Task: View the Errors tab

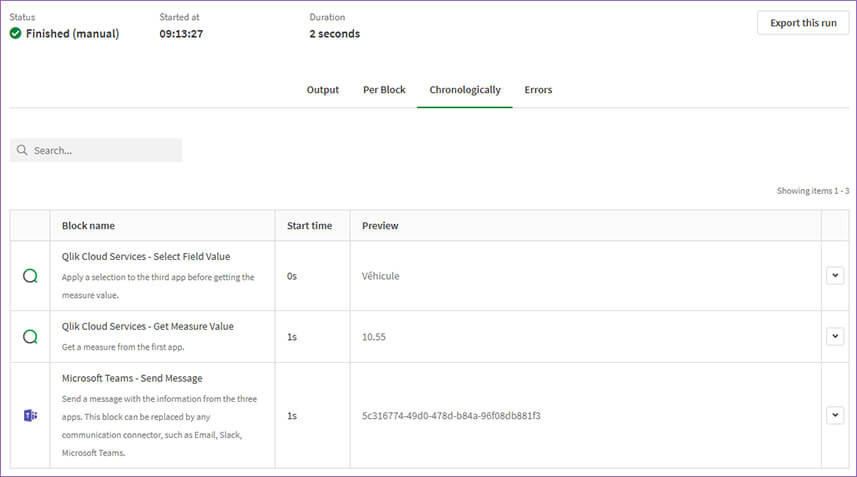Action: tap(538, 90)
